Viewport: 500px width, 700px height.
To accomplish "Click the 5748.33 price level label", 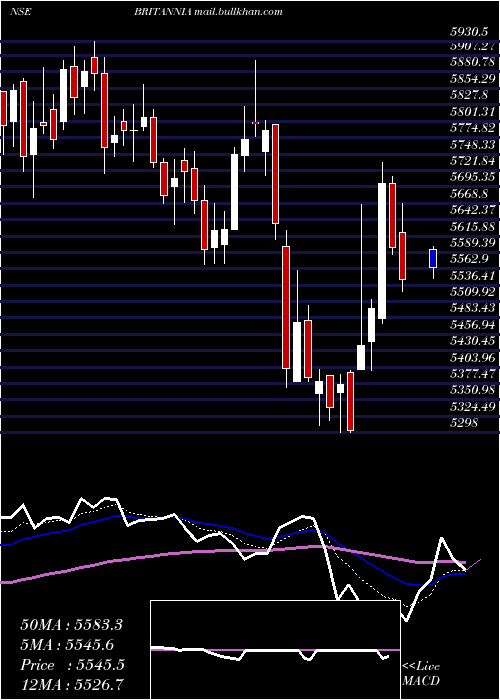I will (x=473, y=145).
